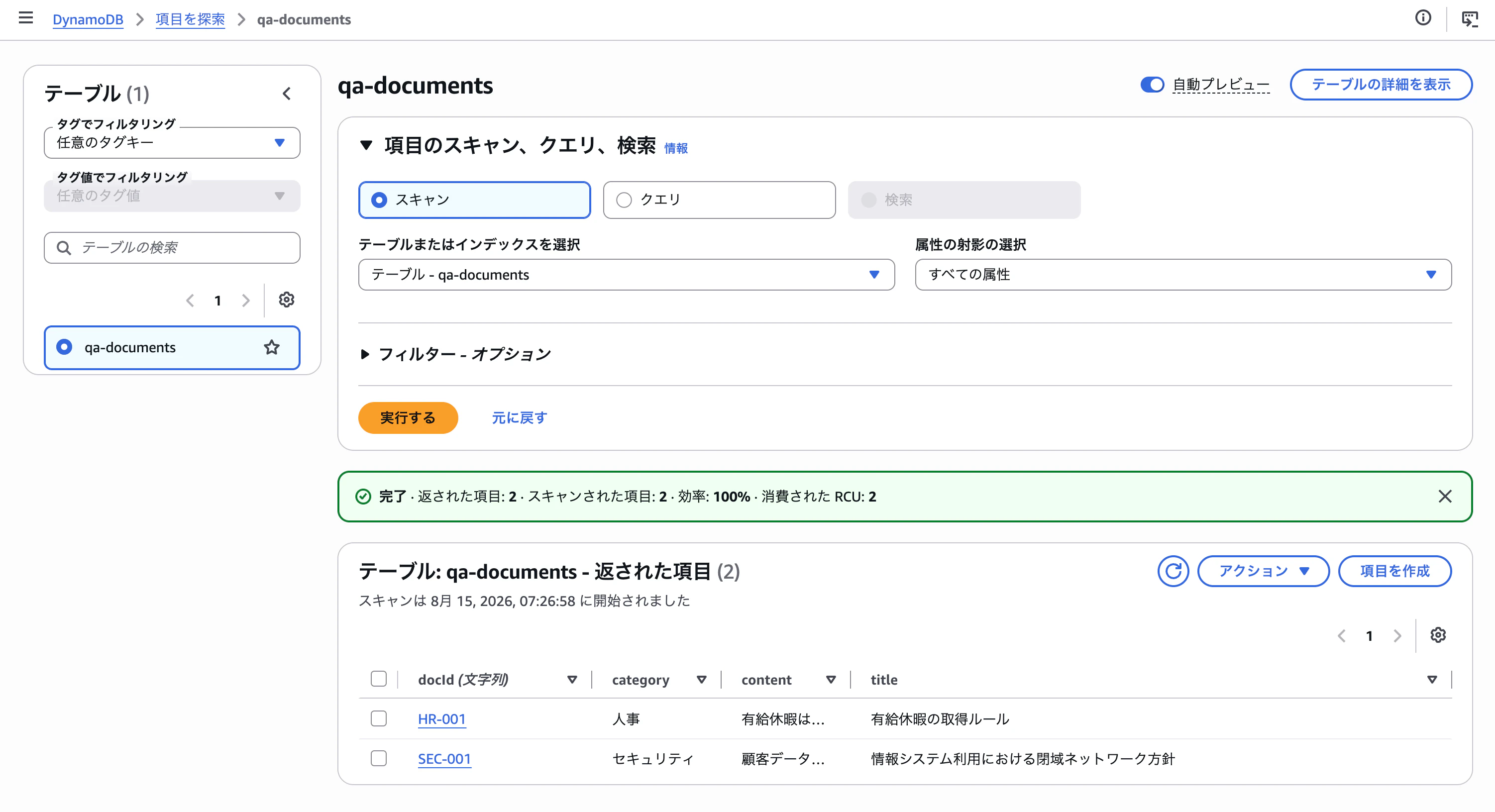Viewport: 1495px width, 812px height.
Task: Open the SEC-001 item link
Action: tap(444, 759)
